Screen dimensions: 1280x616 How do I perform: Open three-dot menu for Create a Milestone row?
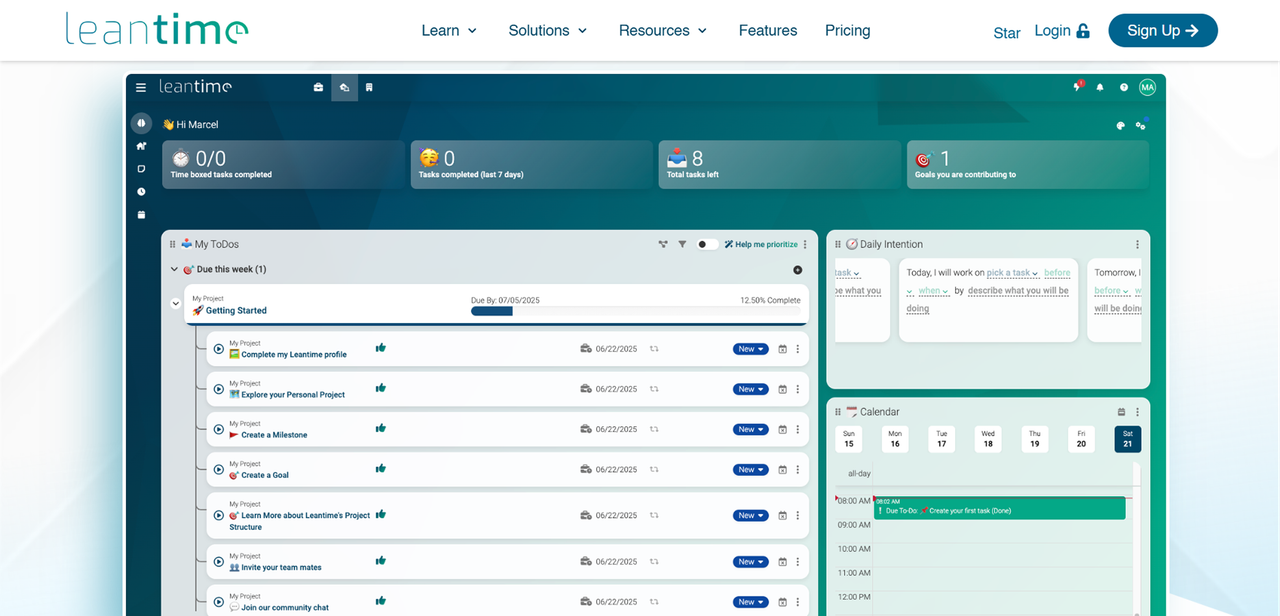point(797,429)
